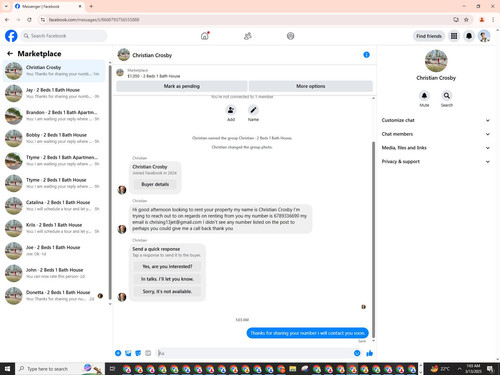Open the Groups icon in top navigation

[x=290, y=36]
